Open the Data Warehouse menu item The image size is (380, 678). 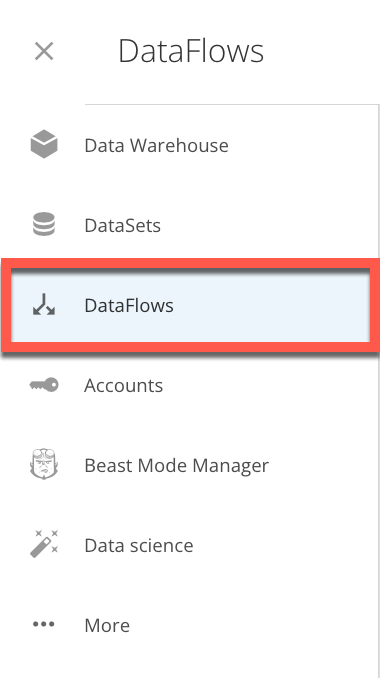tap(156, 145)
